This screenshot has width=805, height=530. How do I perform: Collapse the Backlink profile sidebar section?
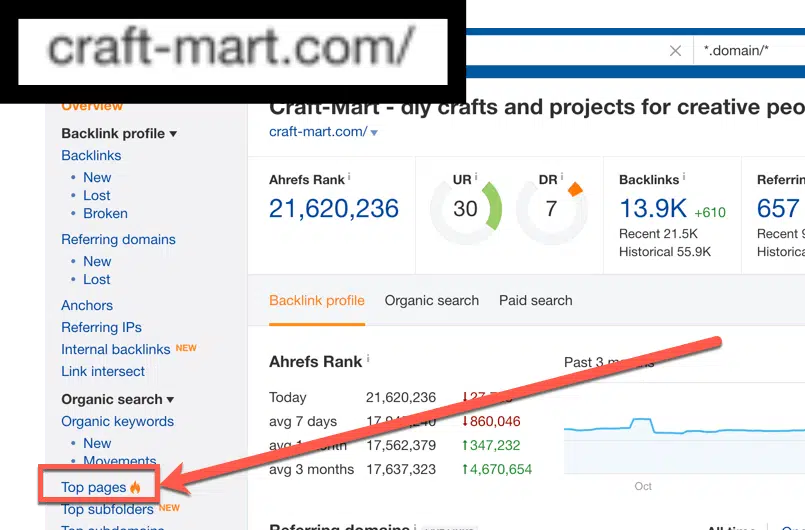click(119, 134)
